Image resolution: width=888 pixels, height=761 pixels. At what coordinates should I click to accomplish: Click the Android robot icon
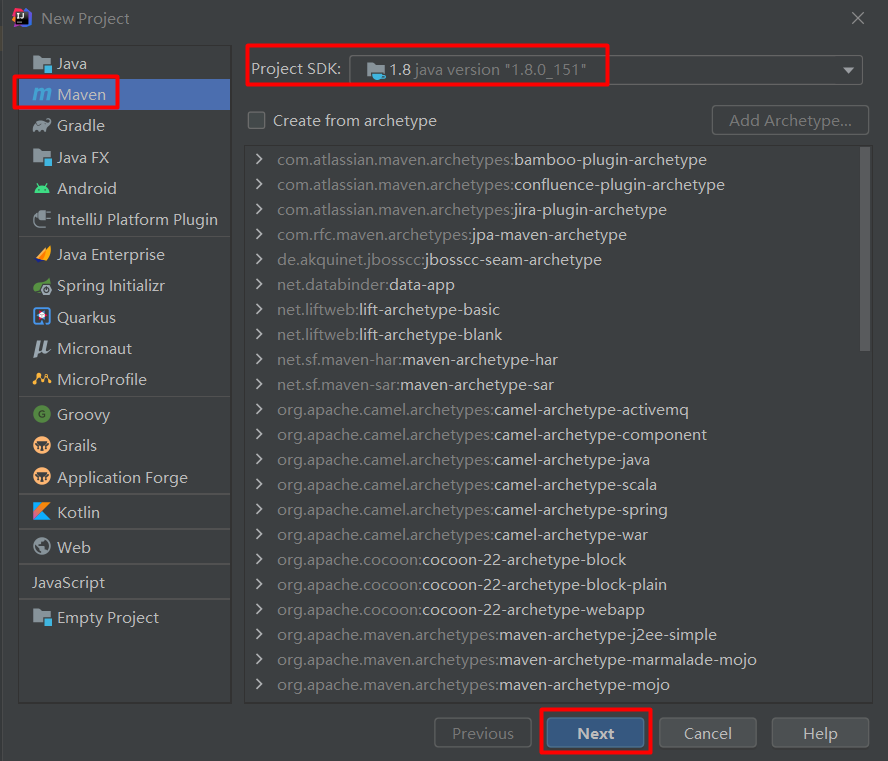[42, 188]
